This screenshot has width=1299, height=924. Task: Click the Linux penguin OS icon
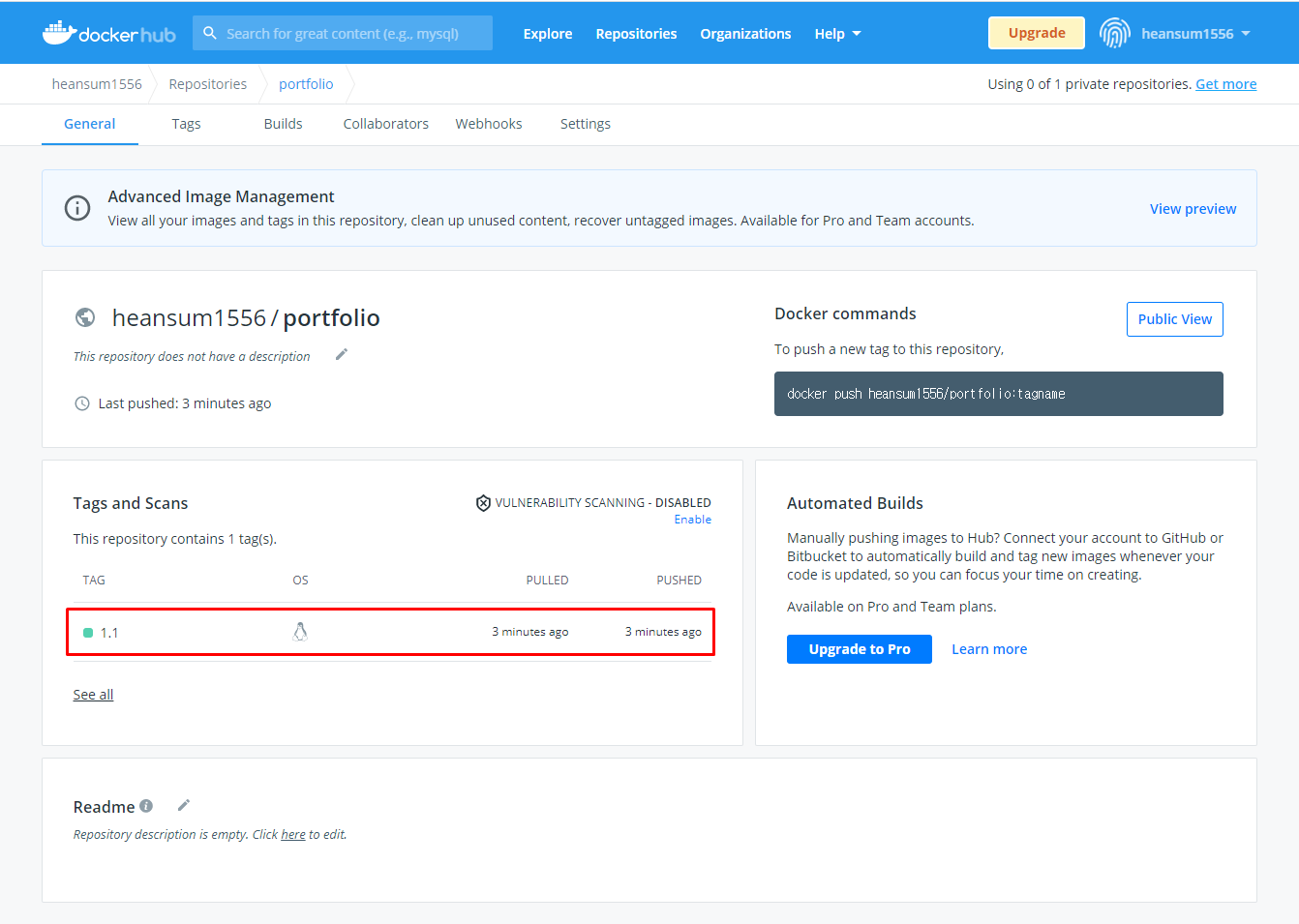click(300, 632)
